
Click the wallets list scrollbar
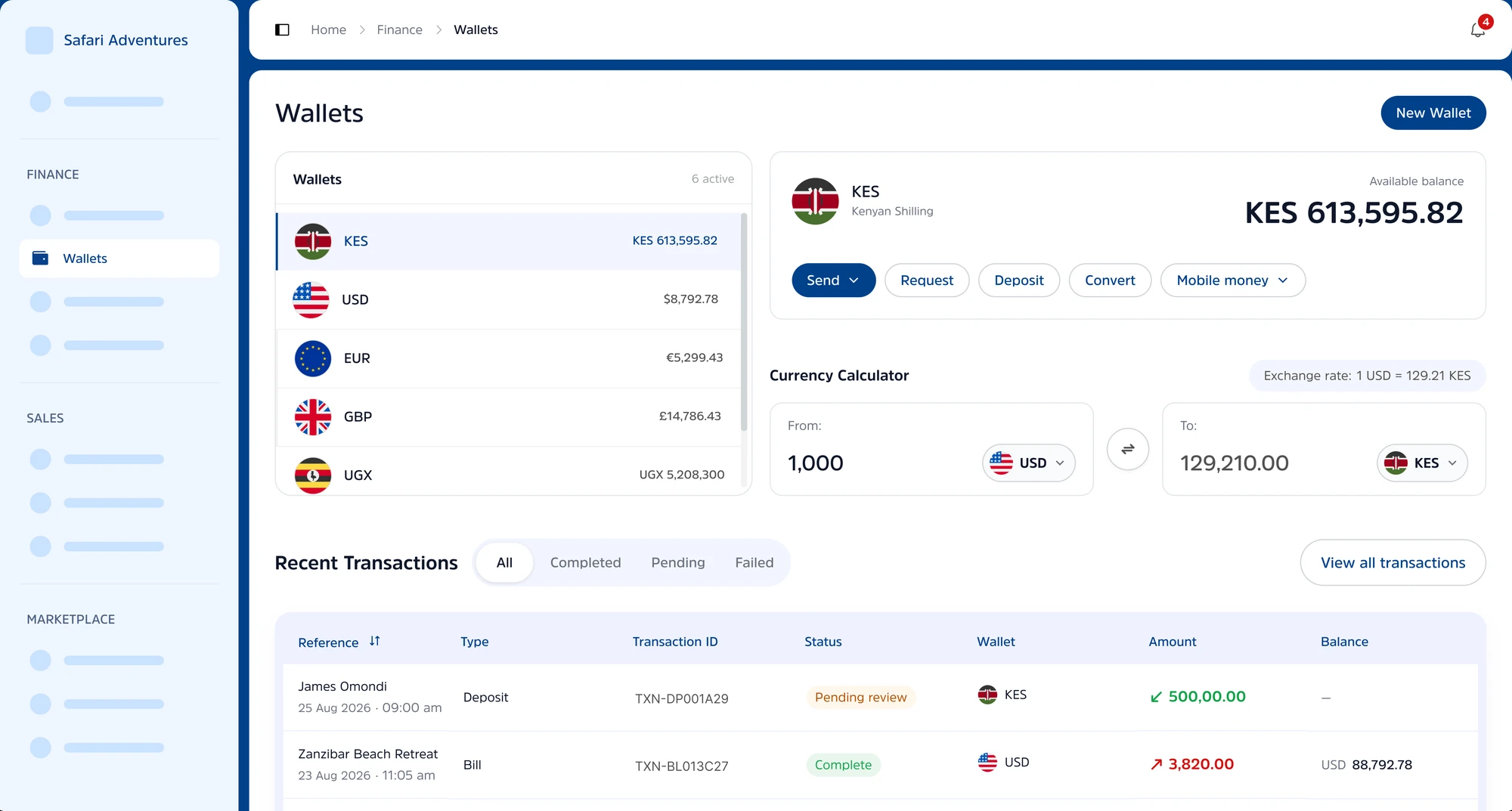coord(744,323)
